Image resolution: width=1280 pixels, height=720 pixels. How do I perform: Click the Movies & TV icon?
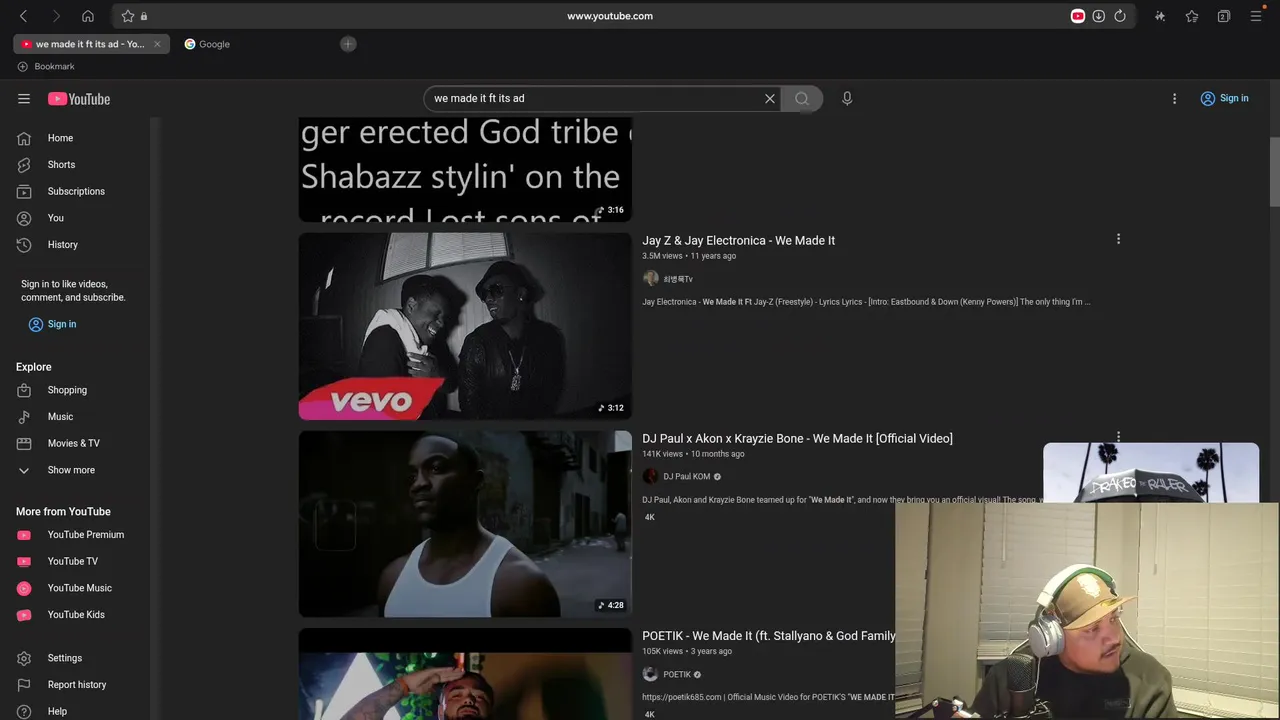pyautogui.click(x=24, y=443)
